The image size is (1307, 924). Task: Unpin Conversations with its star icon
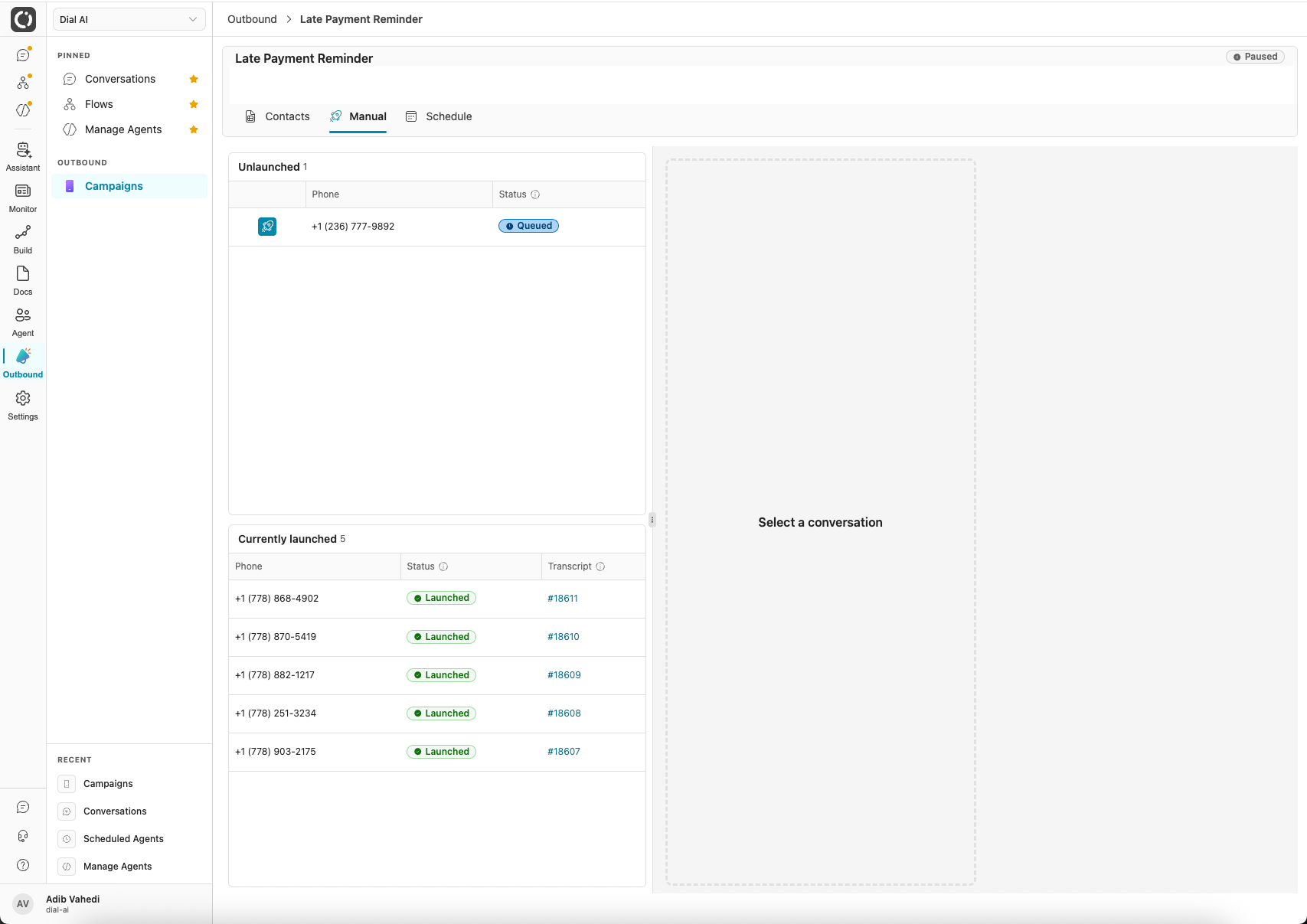click(x=194, y=79)
